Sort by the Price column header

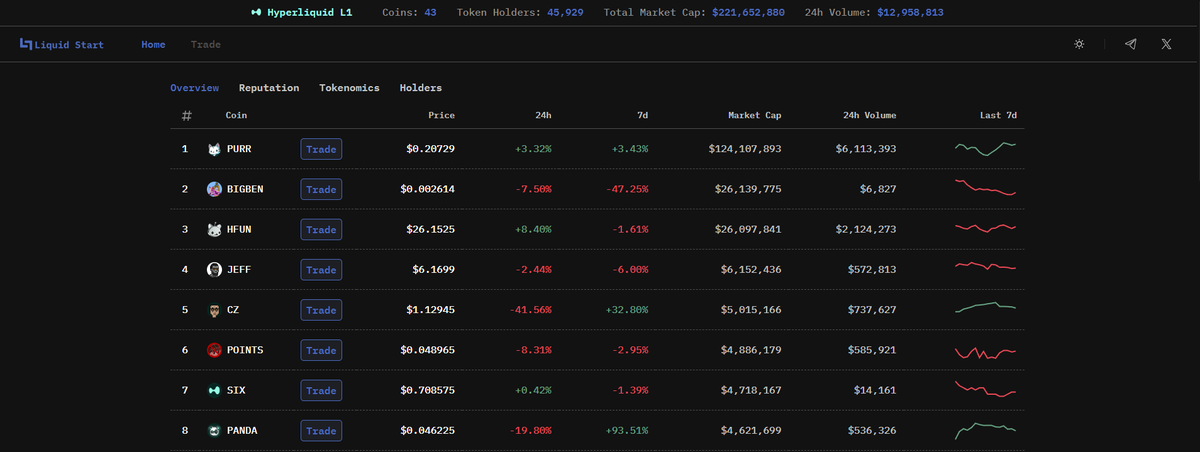(x=441, y=115)
